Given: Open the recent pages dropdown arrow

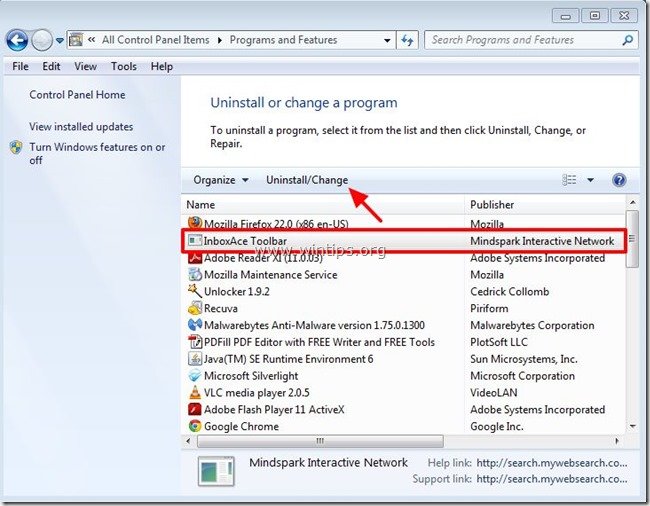Looking at the screenshot, I should [60, 41].
